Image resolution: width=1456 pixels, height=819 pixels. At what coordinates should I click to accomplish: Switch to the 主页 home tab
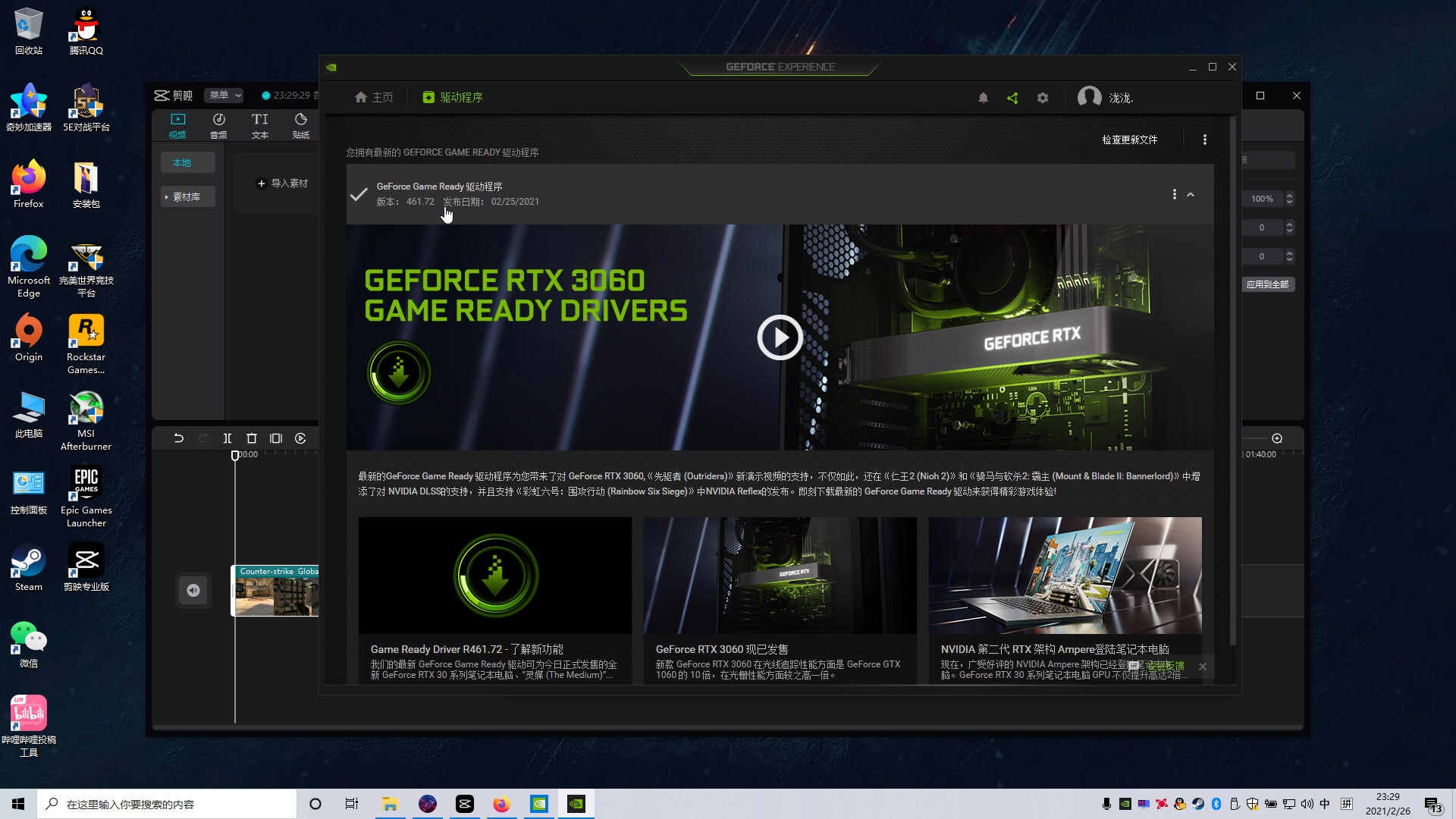(x=374, y=97)
